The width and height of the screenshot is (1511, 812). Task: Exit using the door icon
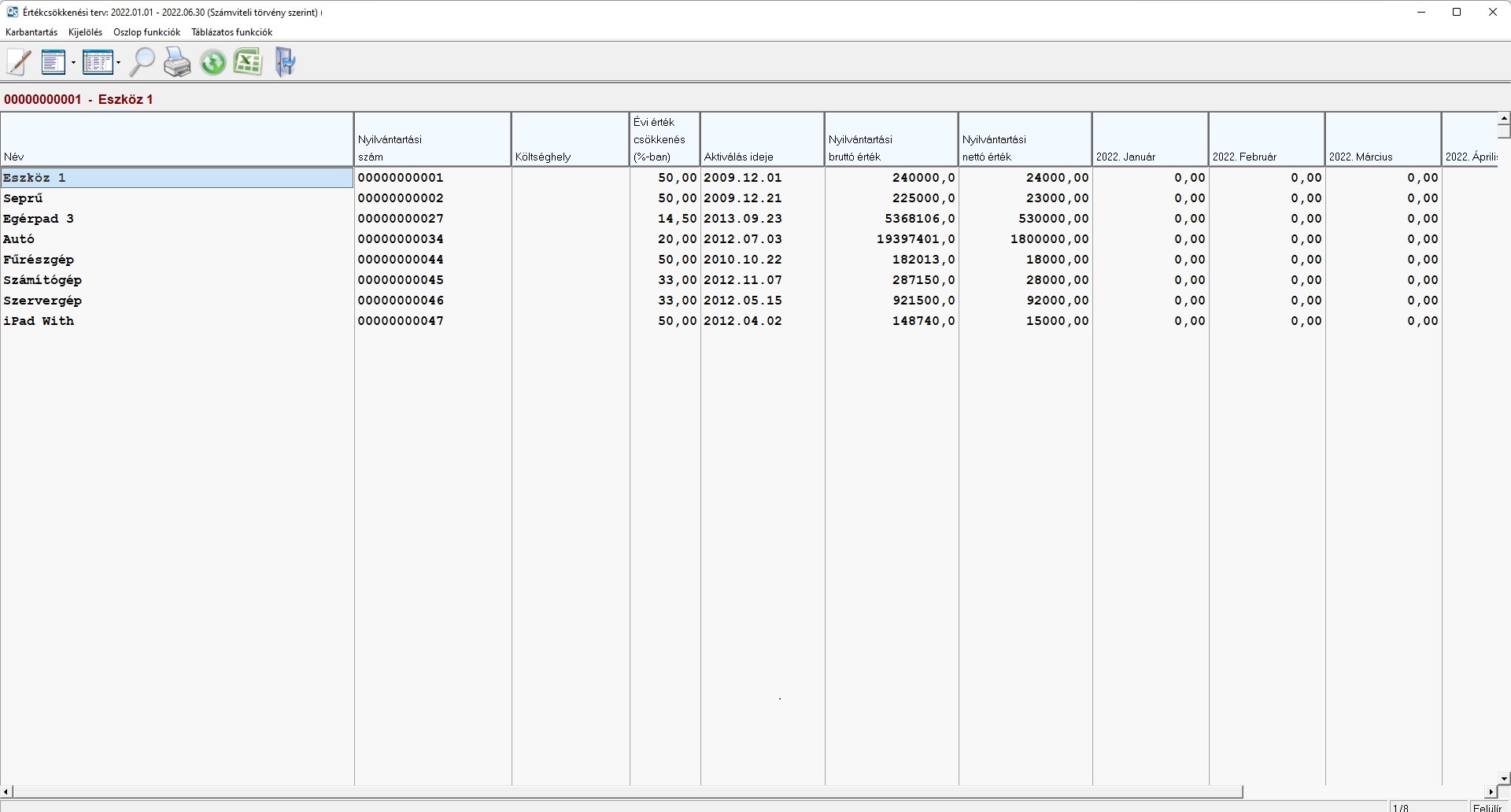click(x=285, y=62)
